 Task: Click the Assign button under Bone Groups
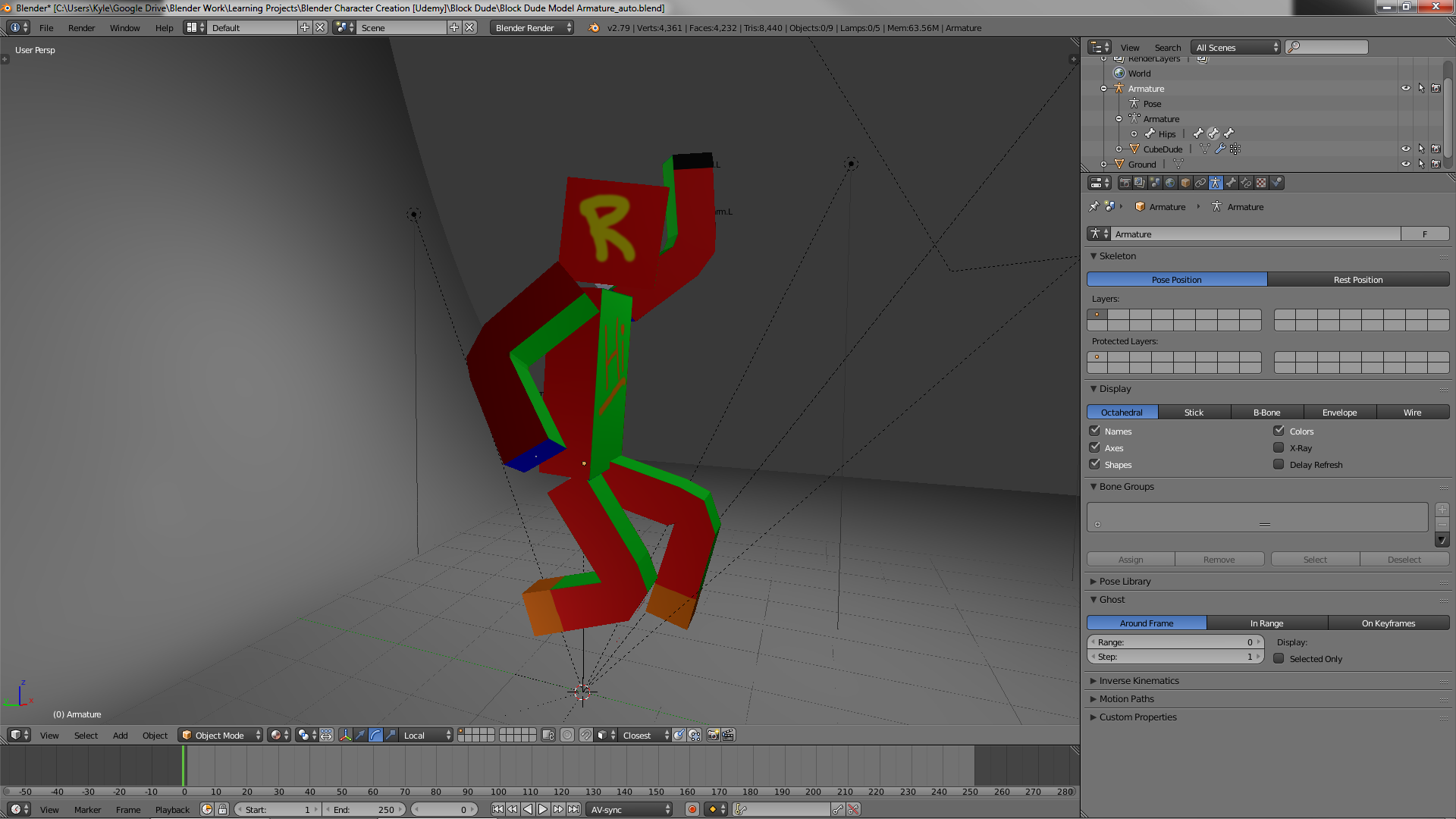click(x=1130, y=559)
